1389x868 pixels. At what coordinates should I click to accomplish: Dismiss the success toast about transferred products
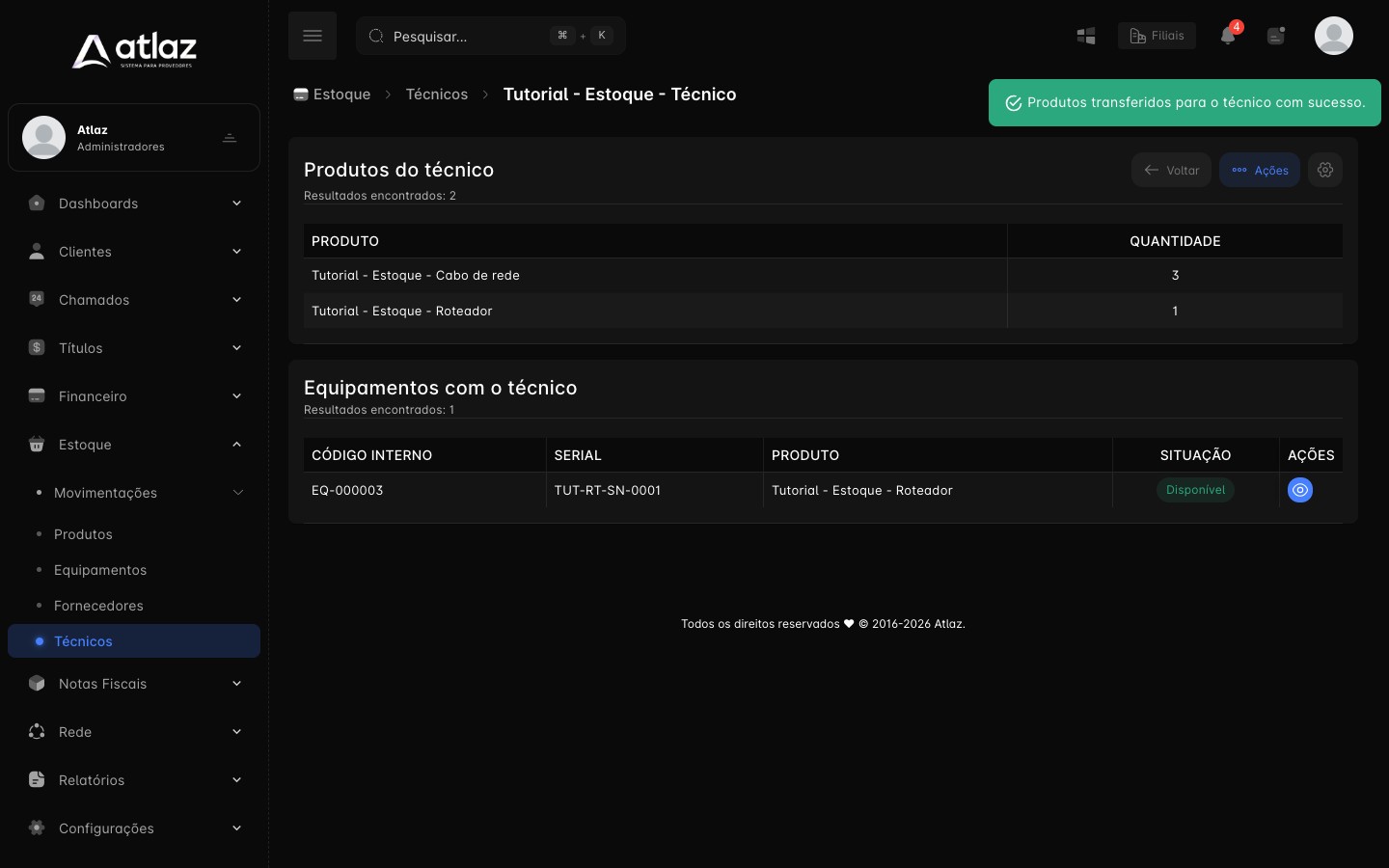[x=1185, y=102]
